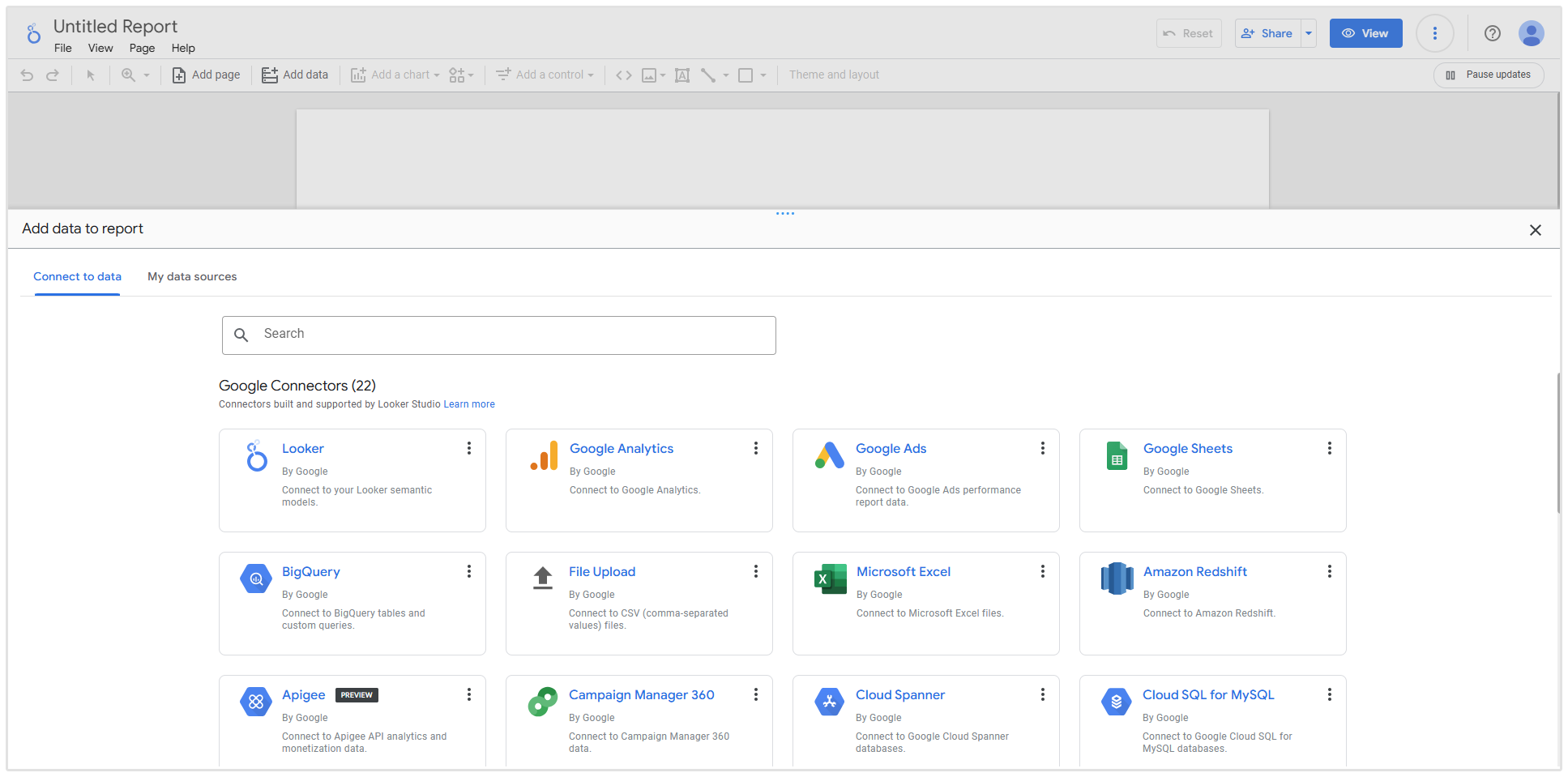Toggle Pause updates button
Viewport: 1568px width, 777px height.
pyautogui.click(x=1489, y=75)
